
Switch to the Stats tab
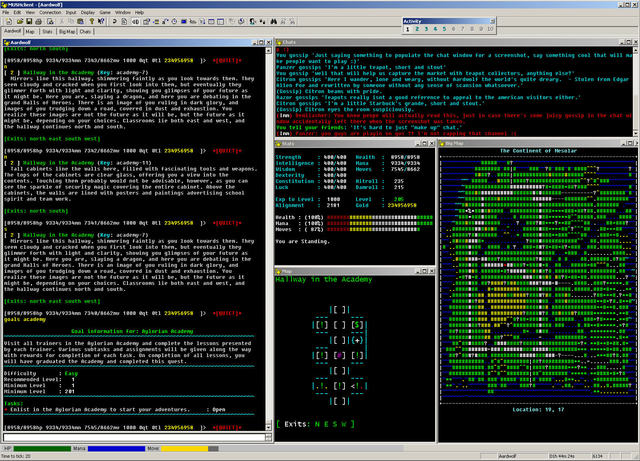pyautogui.click(x=47, y=31)
